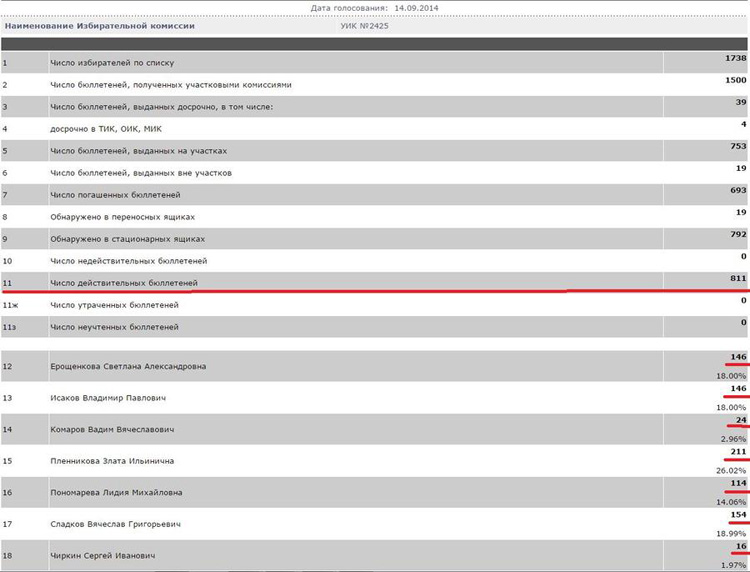This screenshot has height=572, width=750.
Task: Click the 154 votes for Сладков
Action: pyautogui.click(x=737, y=514)
